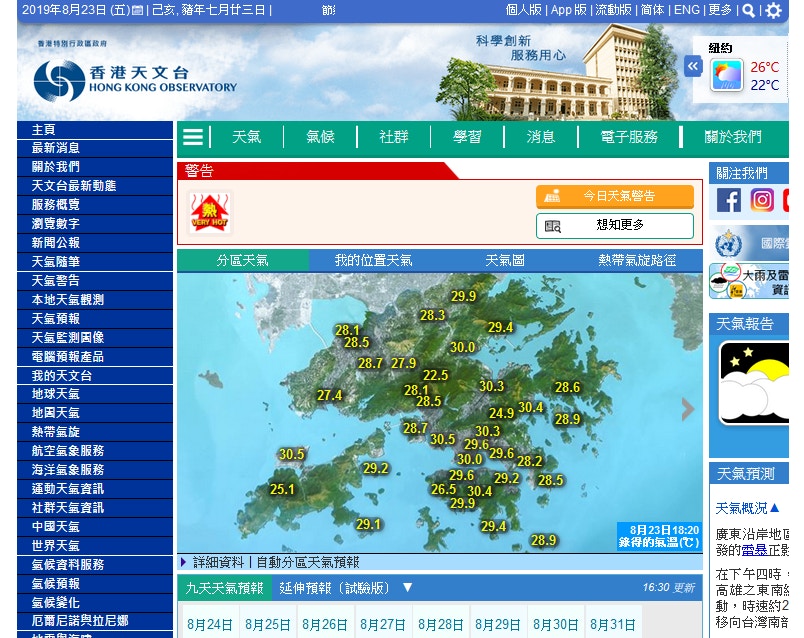Switch language to ENG

[x=687, y=10]
